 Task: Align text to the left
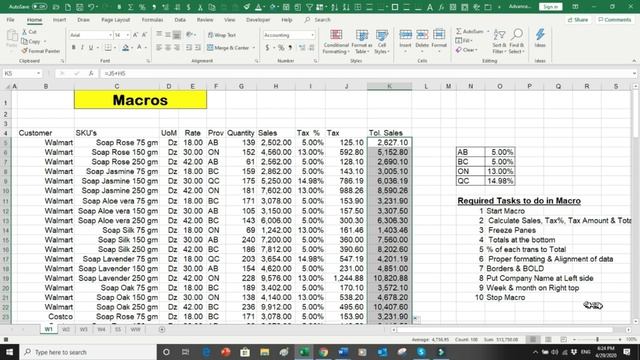(x=159, y=48)
